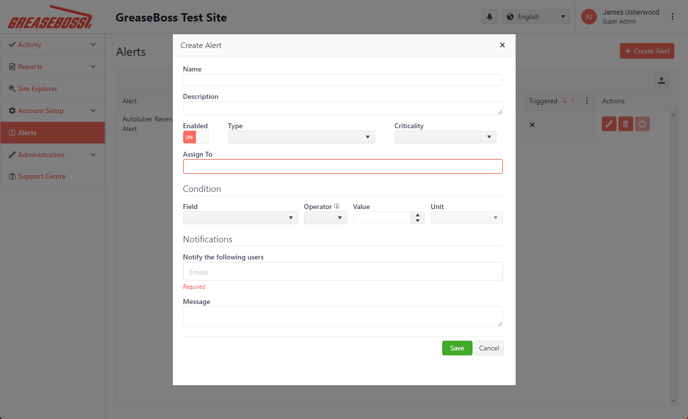Expand the Account Setup chevron
The width and height of the screenshot is (688, 419).
pos(93,111)
